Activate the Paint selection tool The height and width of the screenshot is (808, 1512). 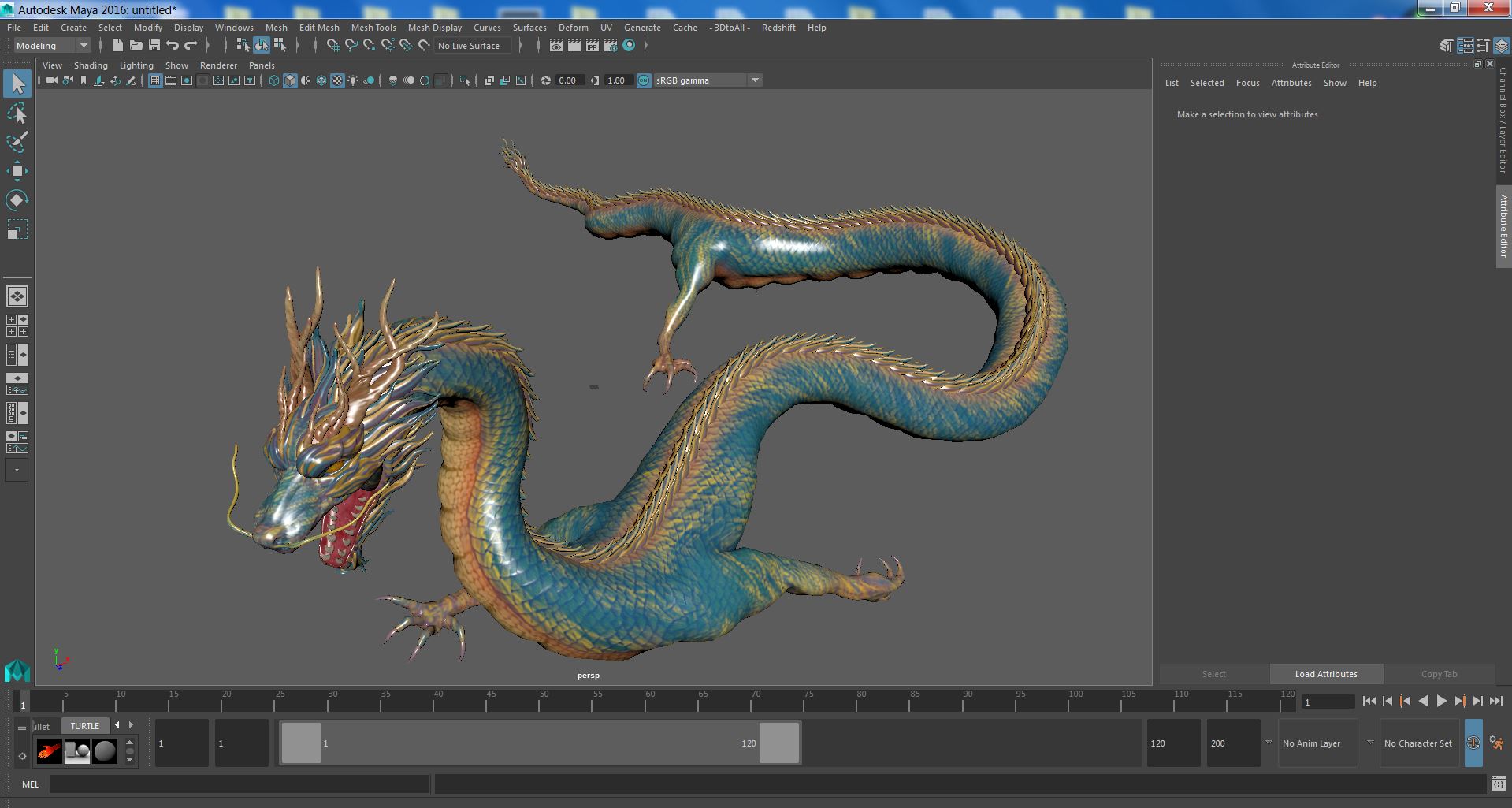click(x=17, y=142)
